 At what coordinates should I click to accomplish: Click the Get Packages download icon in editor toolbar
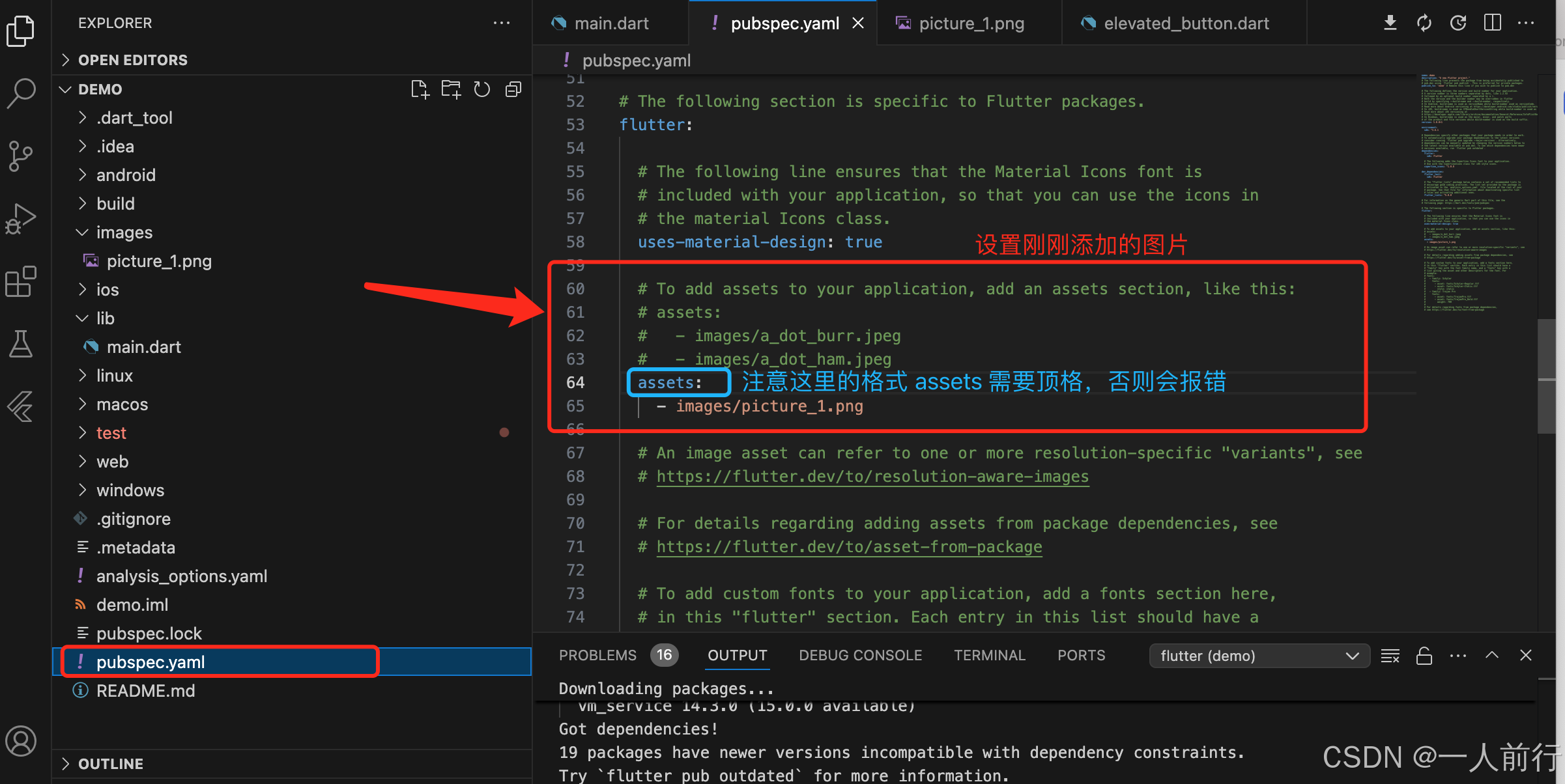(1390, 23)
